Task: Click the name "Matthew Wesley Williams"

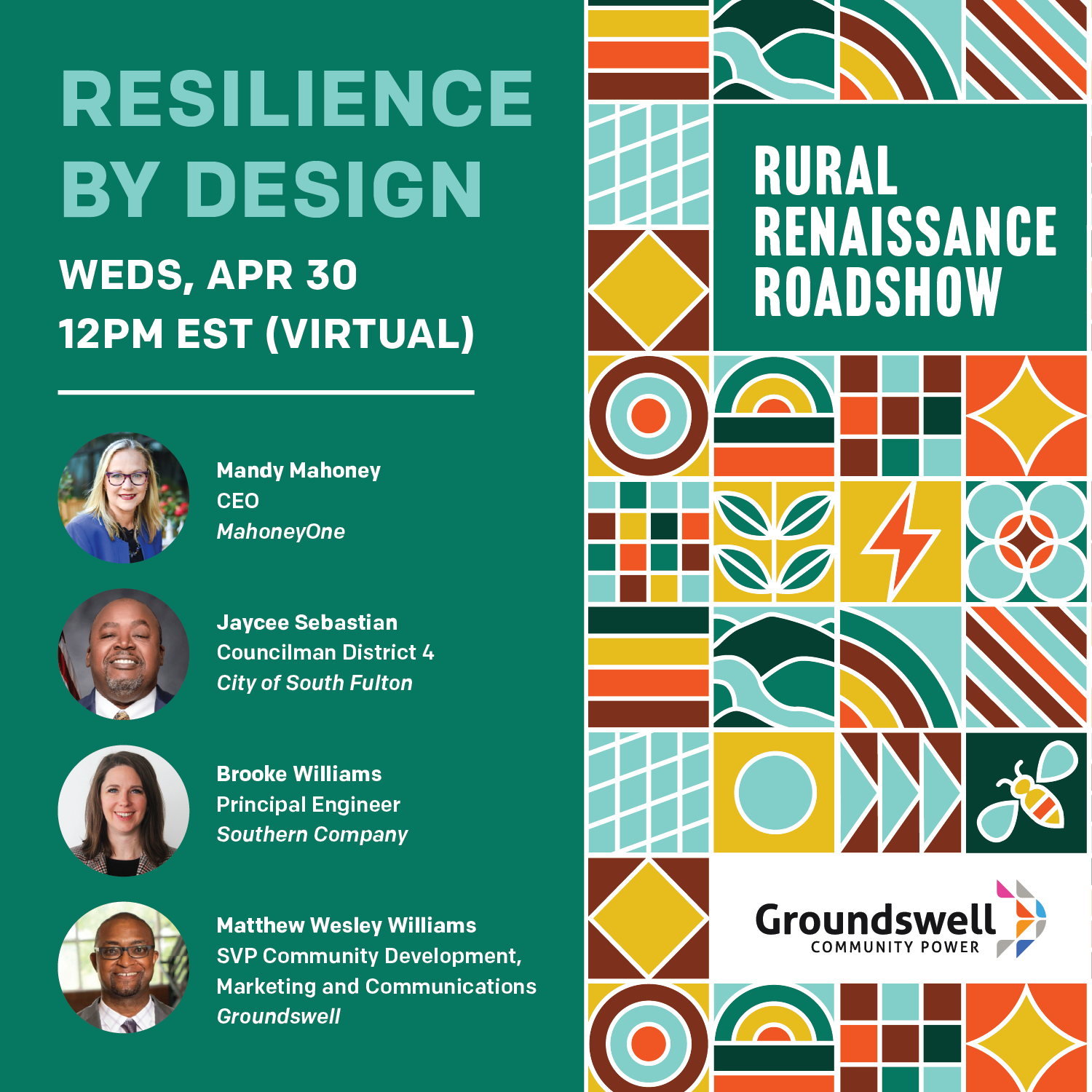Action: point(347,925)
